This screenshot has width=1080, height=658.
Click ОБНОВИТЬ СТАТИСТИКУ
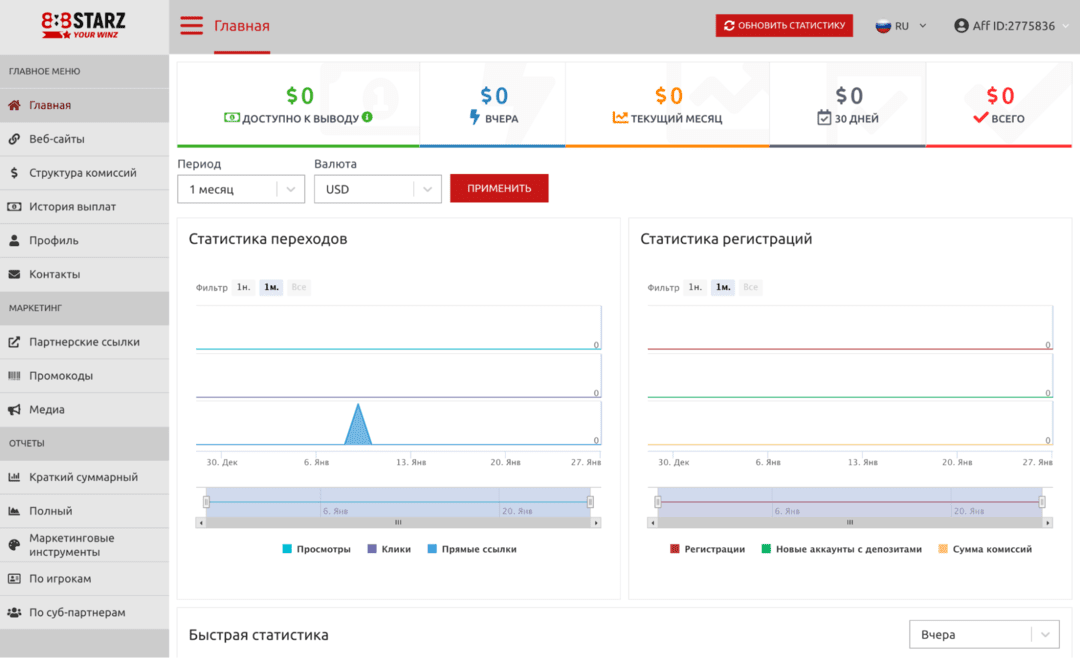click(x=784, y=25)
